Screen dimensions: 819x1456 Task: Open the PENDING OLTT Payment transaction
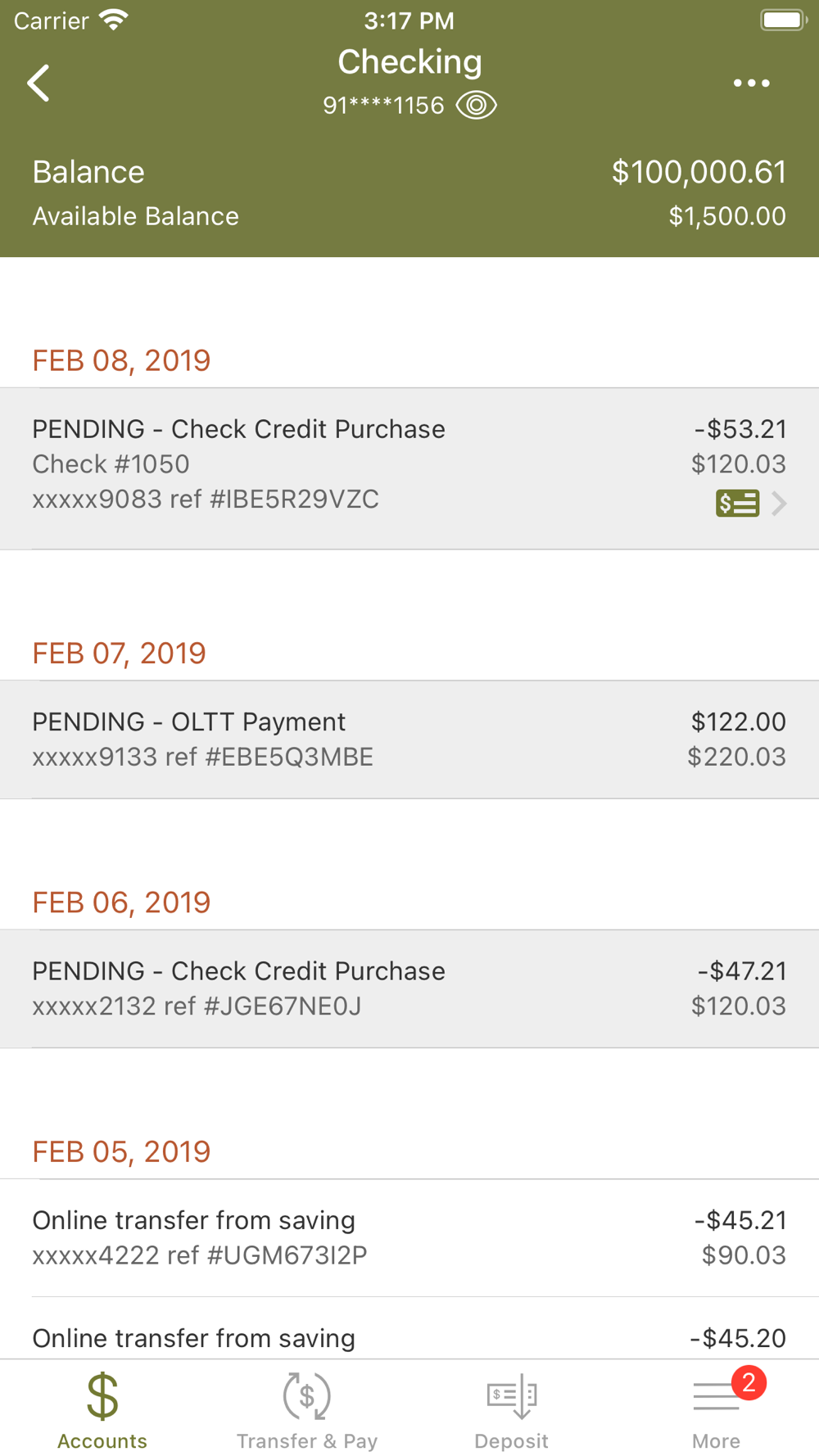pyautogui.click(x=409, y=739)
